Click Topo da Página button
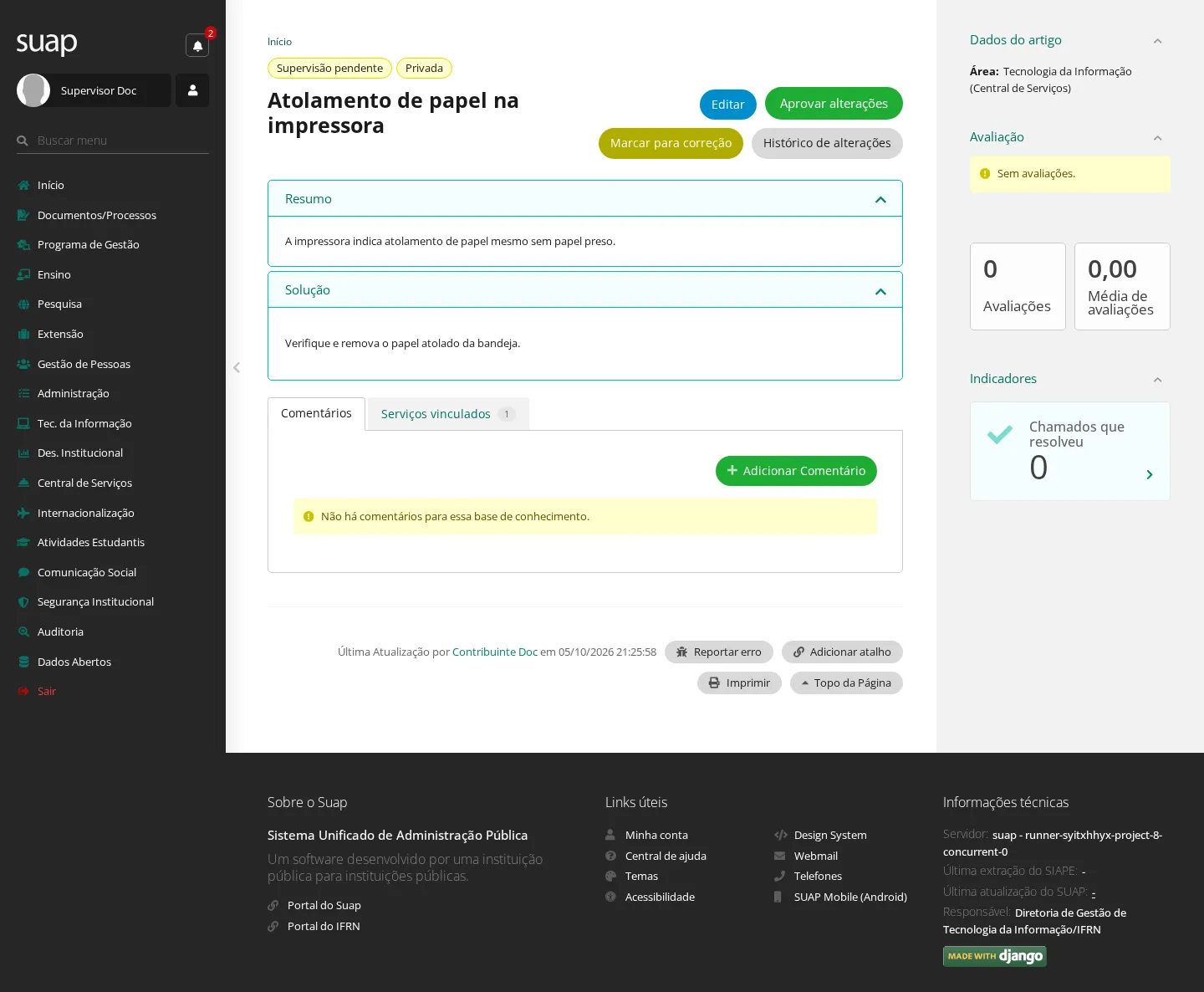This screenshot has width=1204, height=992. pyautogui.click(x=846, y=683)
